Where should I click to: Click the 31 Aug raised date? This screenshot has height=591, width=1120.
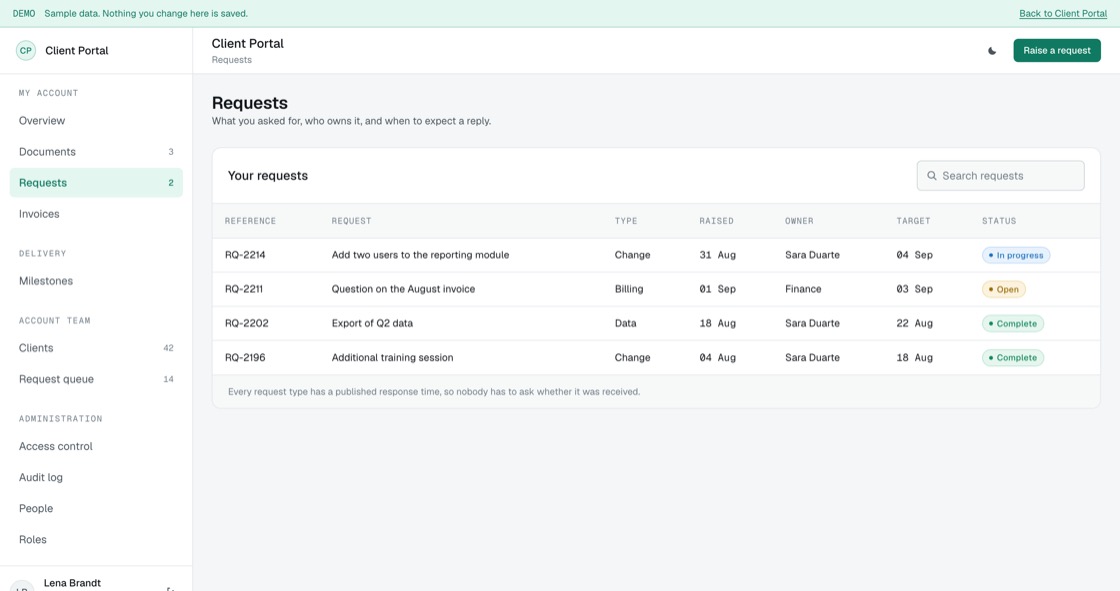[x=717, y=255]
